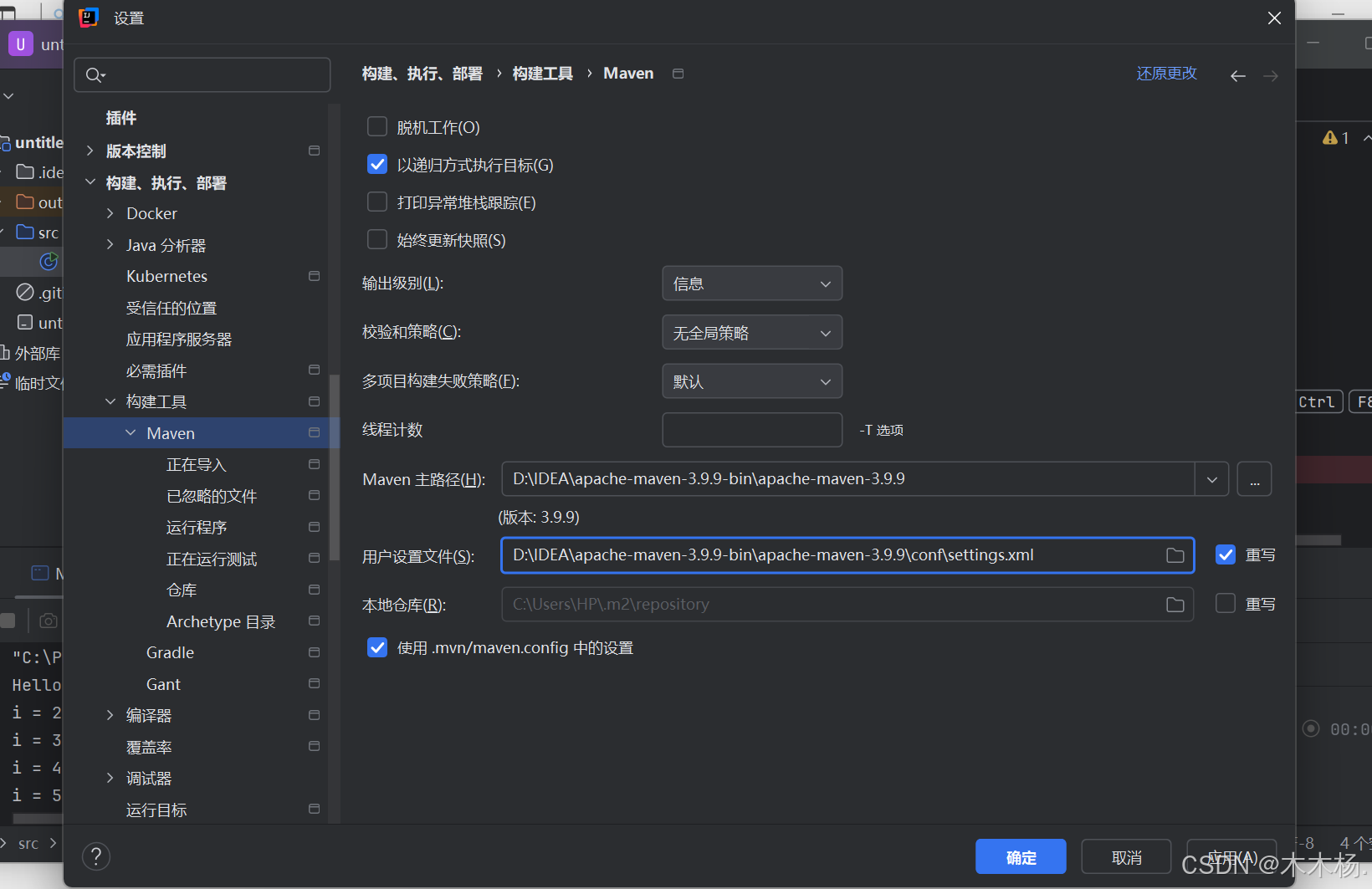Click the 构建、执行、部署 breadcrumb
Screen dimensions: 1372x889
[422, 74]
